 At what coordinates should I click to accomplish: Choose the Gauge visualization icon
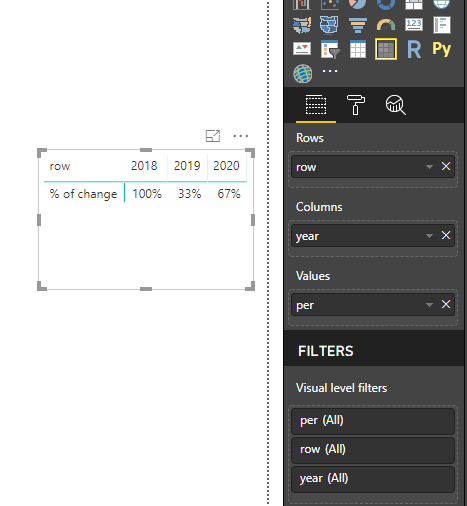386,25
